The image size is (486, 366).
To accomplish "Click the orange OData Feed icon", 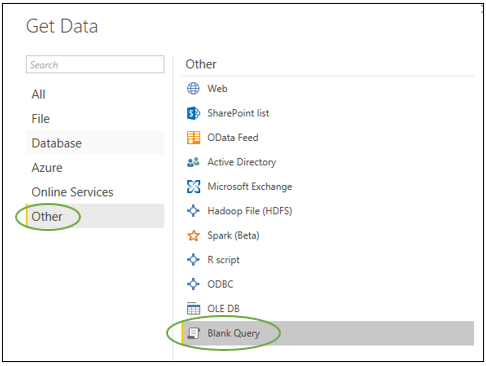I will [193, 138].
